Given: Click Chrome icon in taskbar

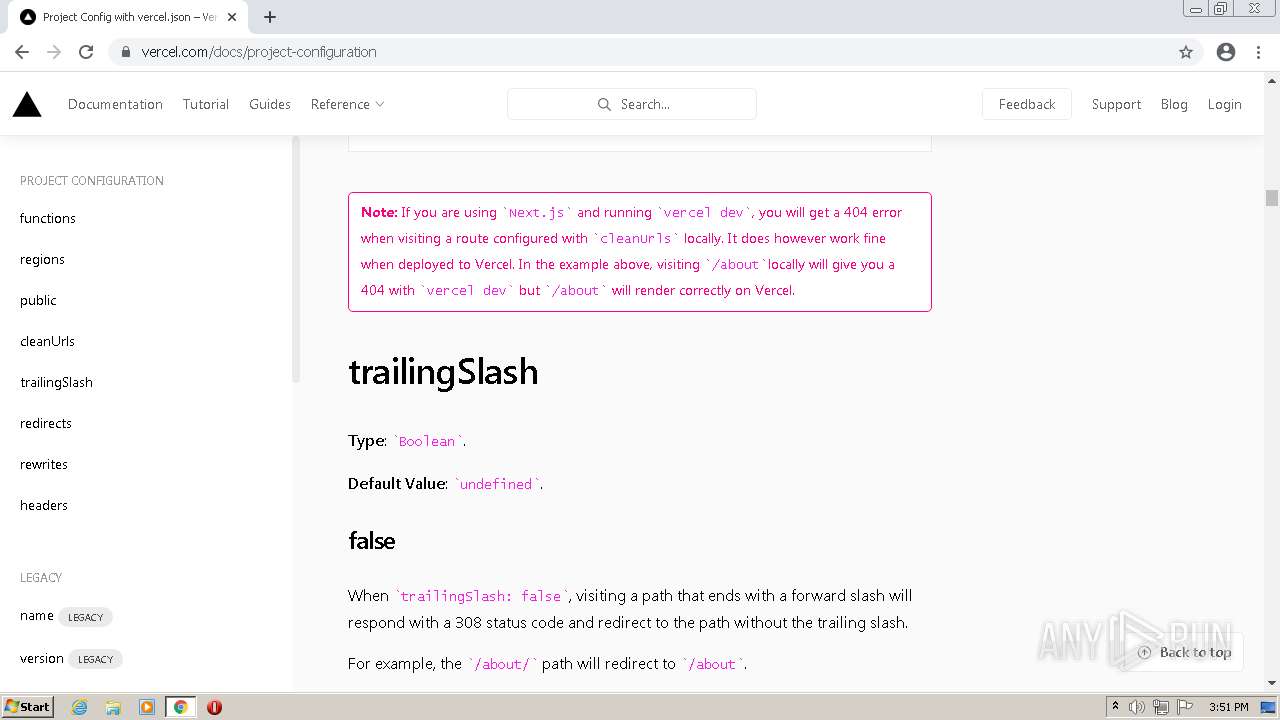Looking at the screenshot, I should point(181,707).
